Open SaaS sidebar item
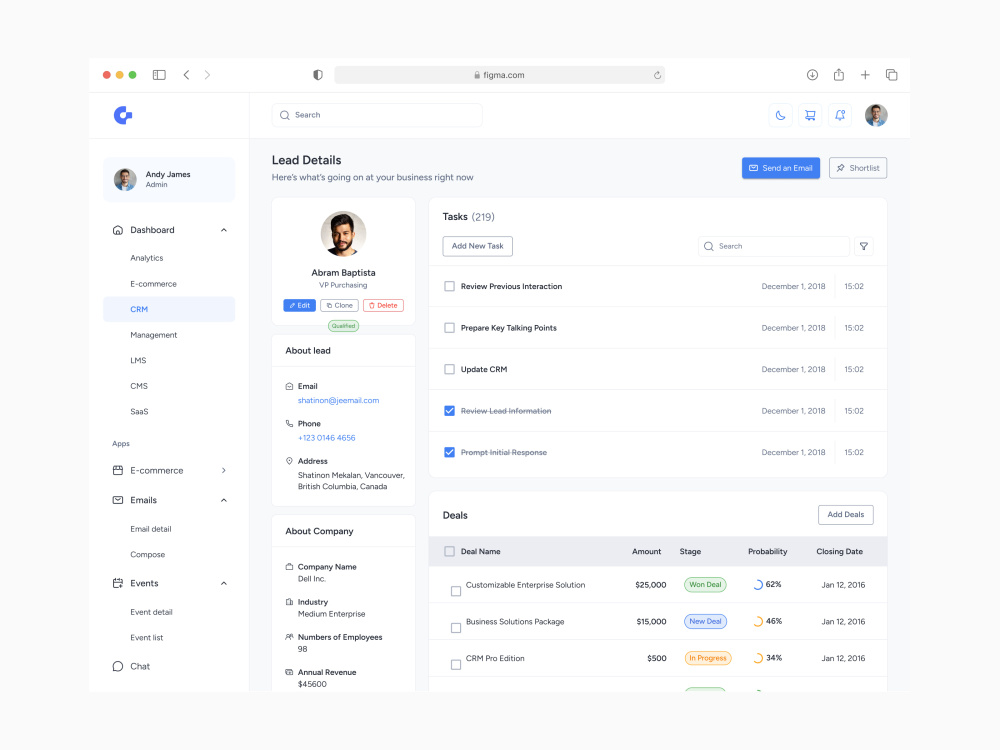 coord(139,411)
